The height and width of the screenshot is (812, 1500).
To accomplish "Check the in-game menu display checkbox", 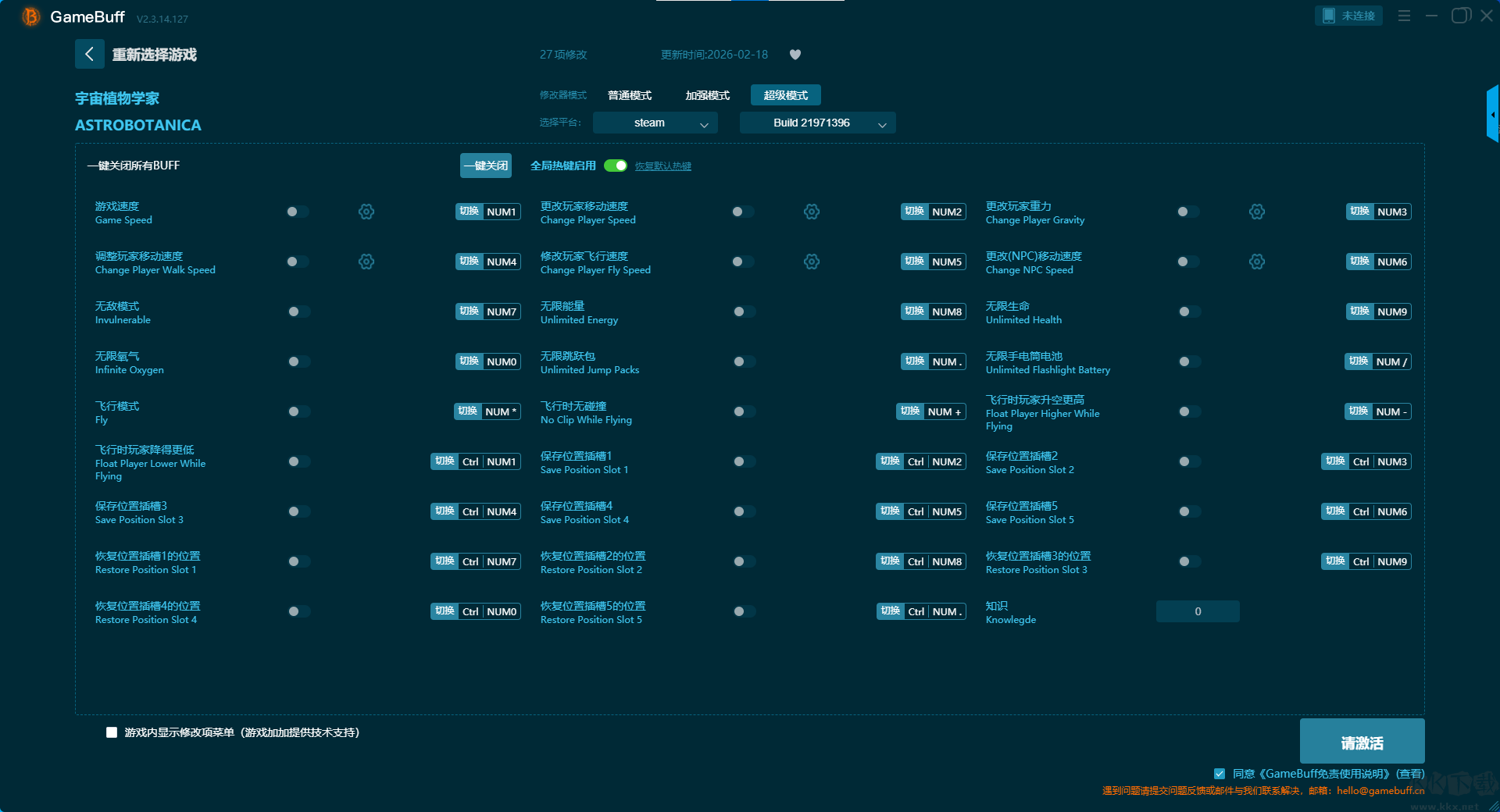I will pyautogui.click(x=112, y=732).
